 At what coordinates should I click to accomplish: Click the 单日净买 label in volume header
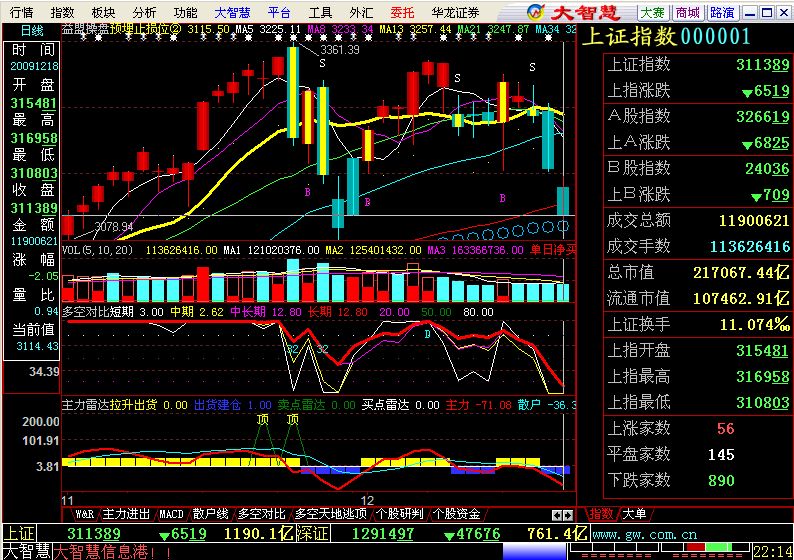pyautogui.click(x=553, y=250)
